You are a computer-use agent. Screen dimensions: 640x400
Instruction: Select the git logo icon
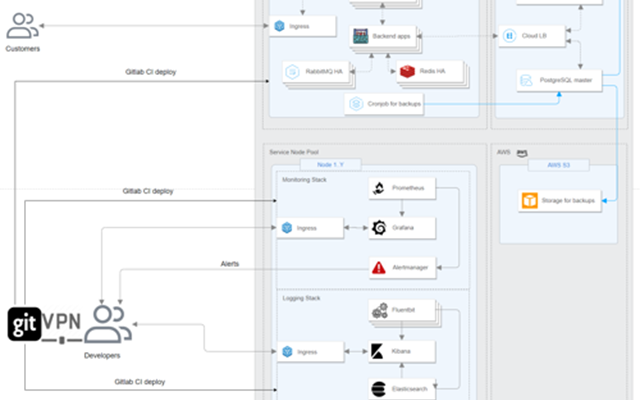click(24, 324)
